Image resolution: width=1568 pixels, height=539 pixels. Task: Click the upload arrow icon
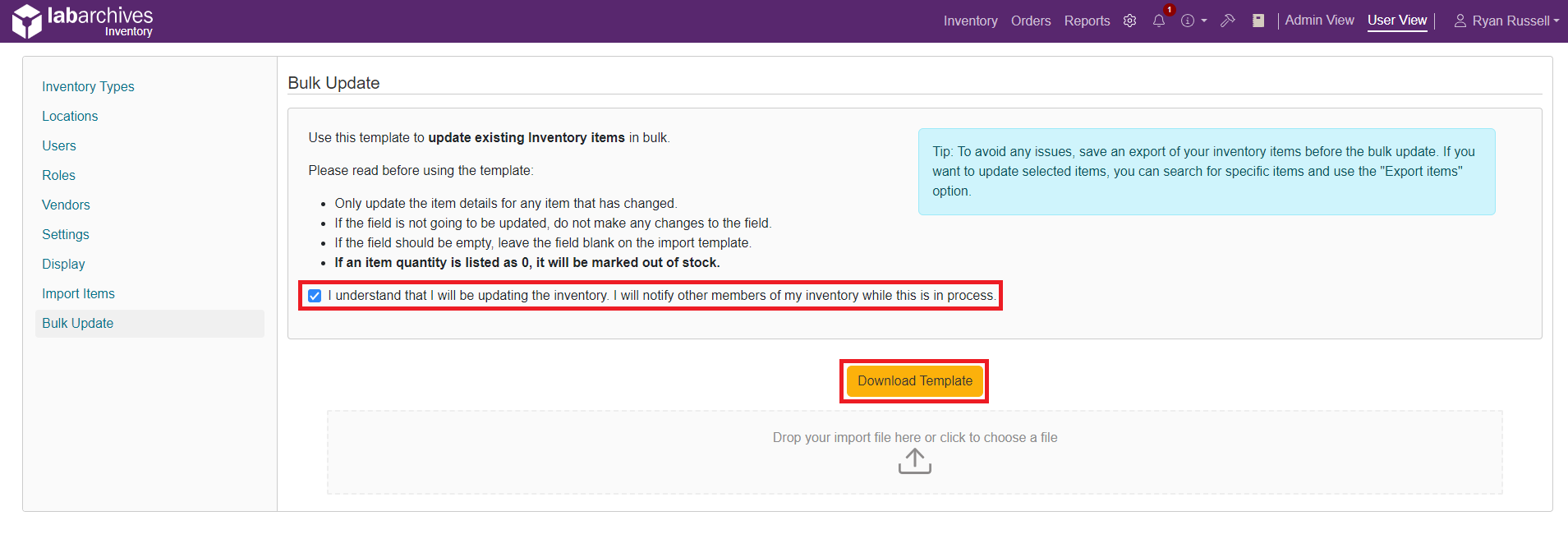point(914,461)
